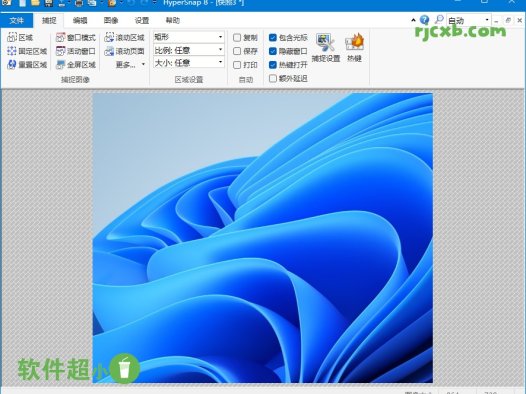The image size is (526, 394).
Task: Collapse the ribbon with the up arrow
Action: [413, 20]
